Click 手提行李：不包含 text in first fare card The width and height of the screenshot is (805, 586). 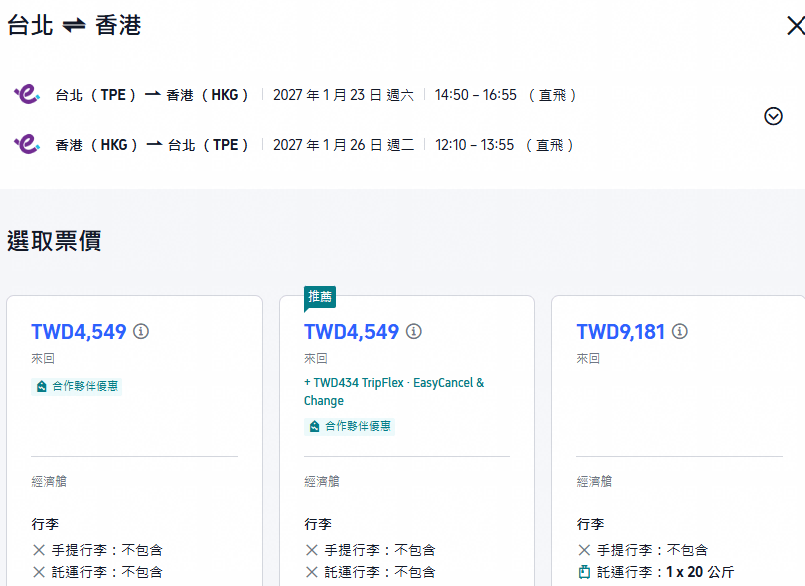pos(107,551)
